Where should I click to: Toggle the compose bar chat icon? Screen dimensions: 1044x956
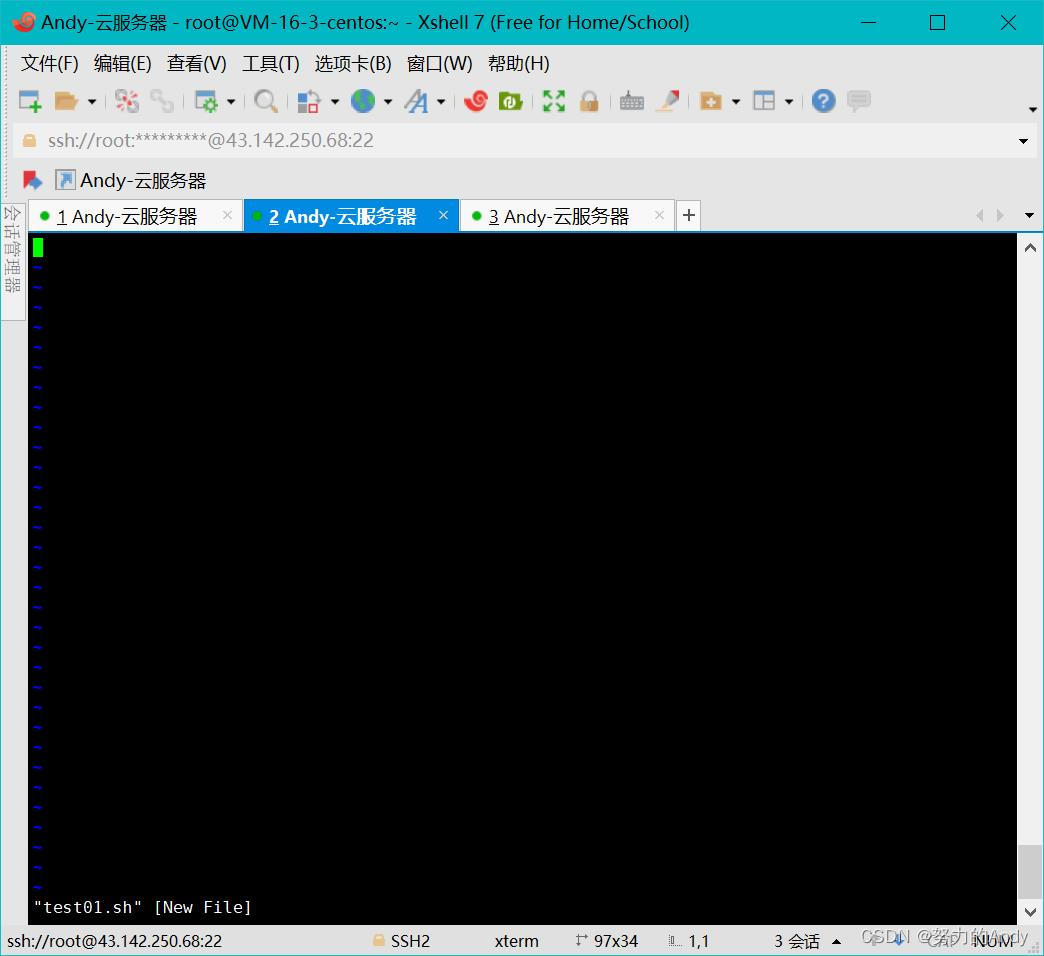click(x=858, y=100)
